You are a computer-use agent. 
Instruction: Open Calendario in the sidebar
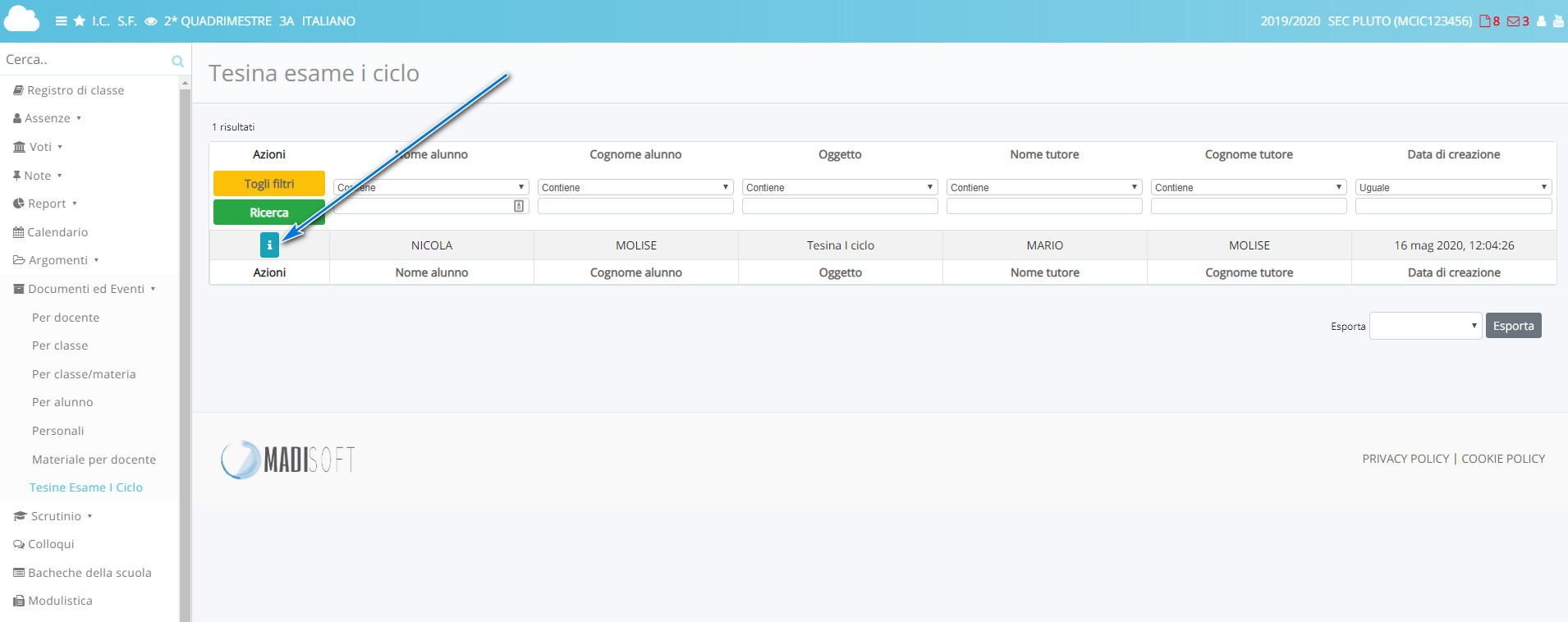[x=51, y=232]
